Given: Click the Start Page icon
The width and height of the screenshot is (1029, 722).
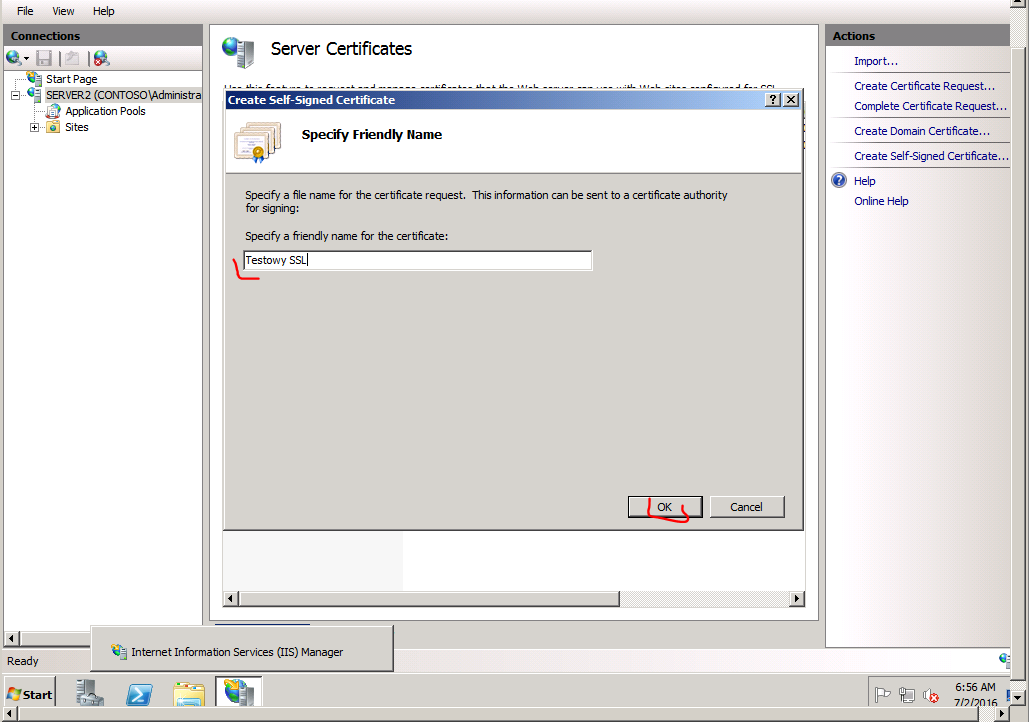Looking at the screenshot, I should (35, 79).
